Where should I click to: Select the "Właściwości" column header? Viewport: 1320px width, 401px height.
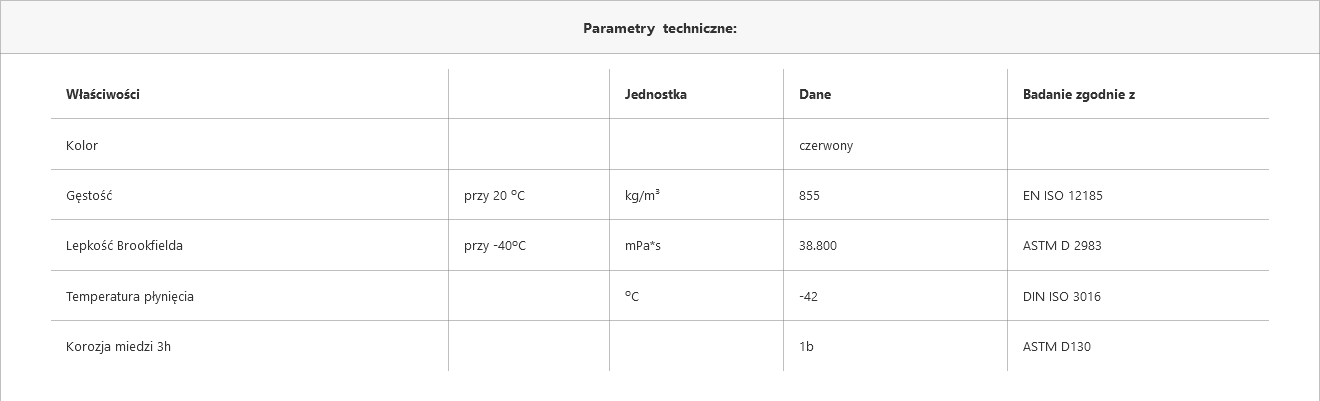coord(103,95)
